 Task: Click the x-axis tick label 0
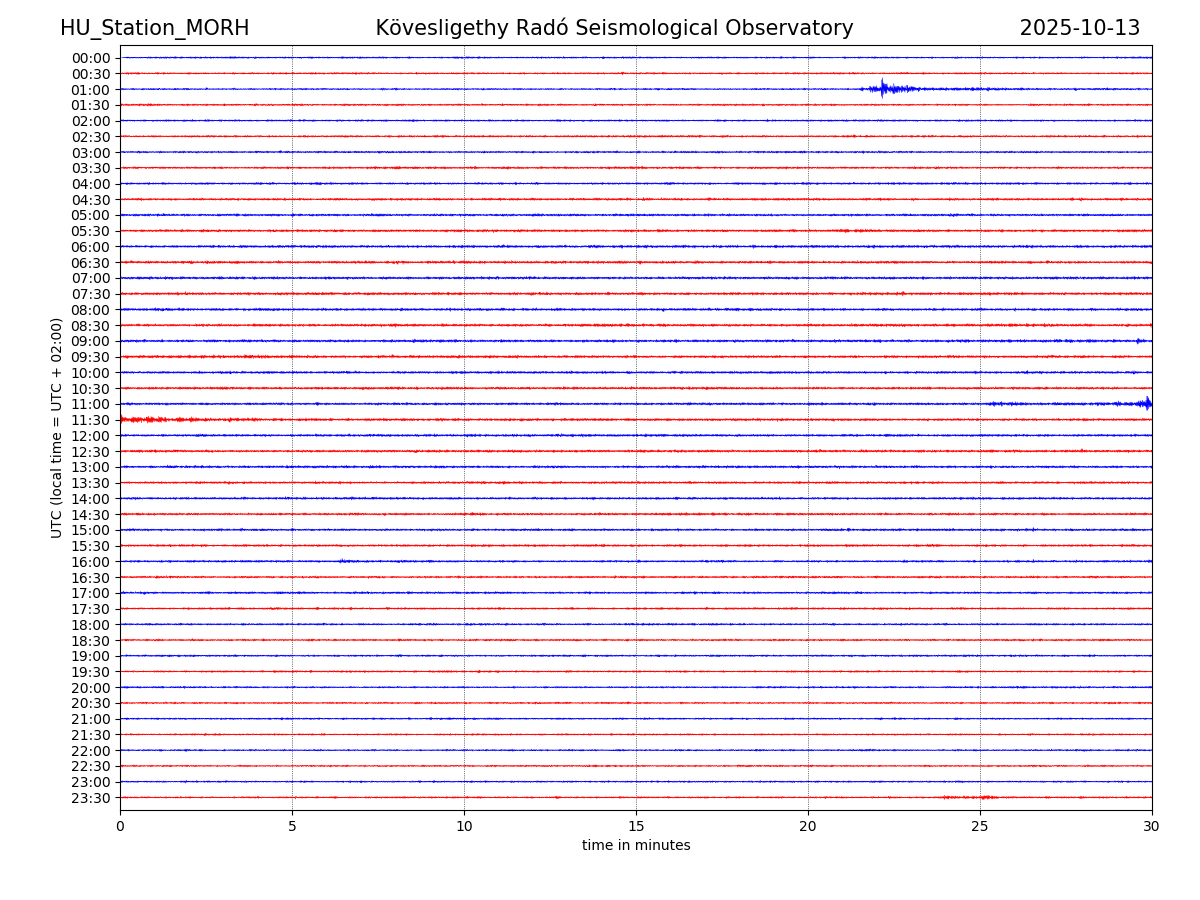(x=120, y=826)
